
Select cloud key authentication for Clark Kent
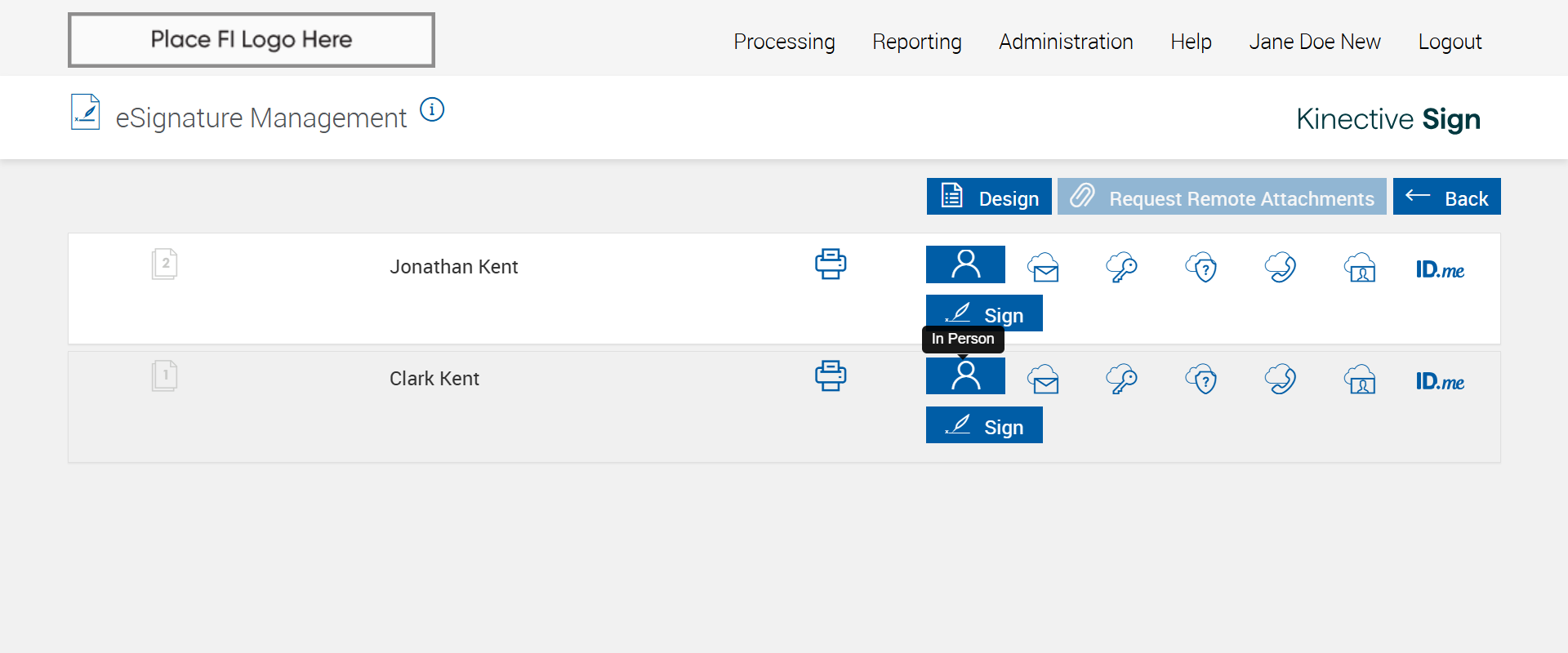coord(1121,380)
